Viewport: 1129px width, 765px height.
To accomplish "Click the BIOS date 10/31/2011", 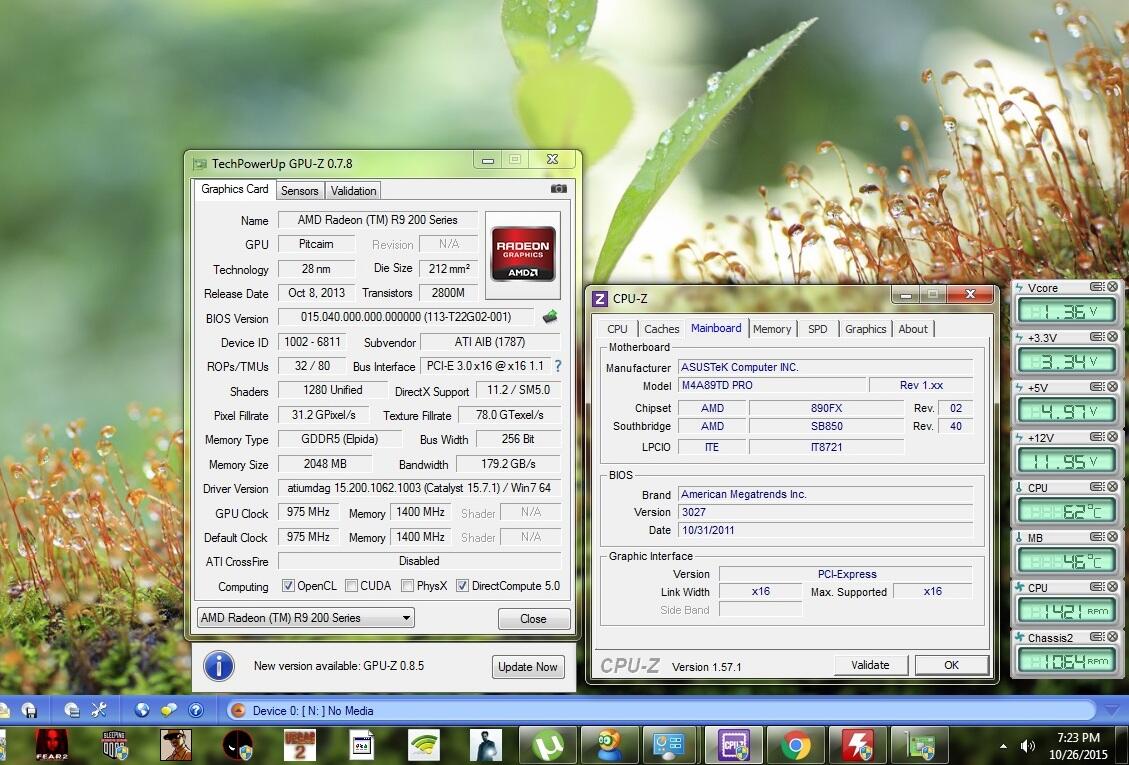I will tap(825, 529).
